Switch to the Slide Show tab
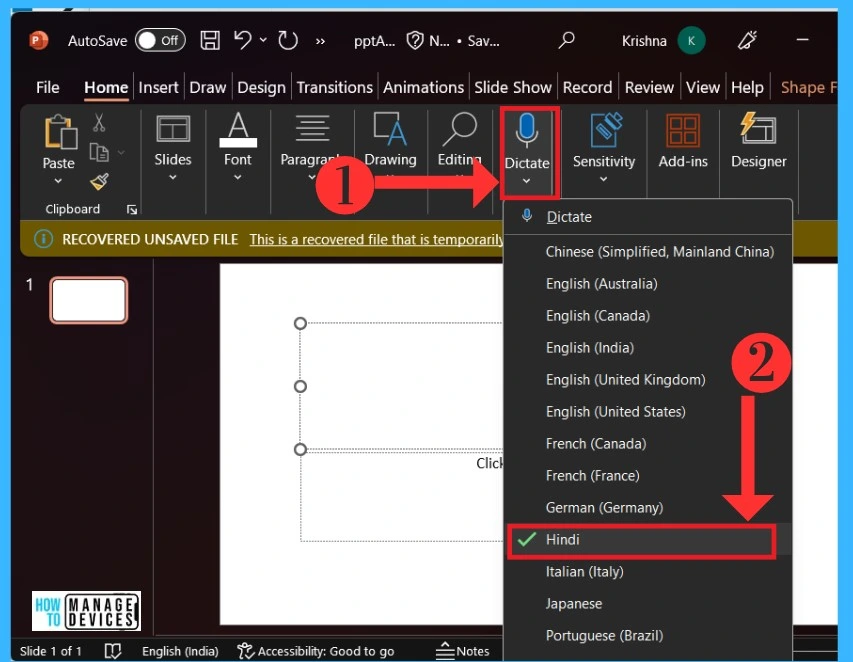 tap(512, 88)
